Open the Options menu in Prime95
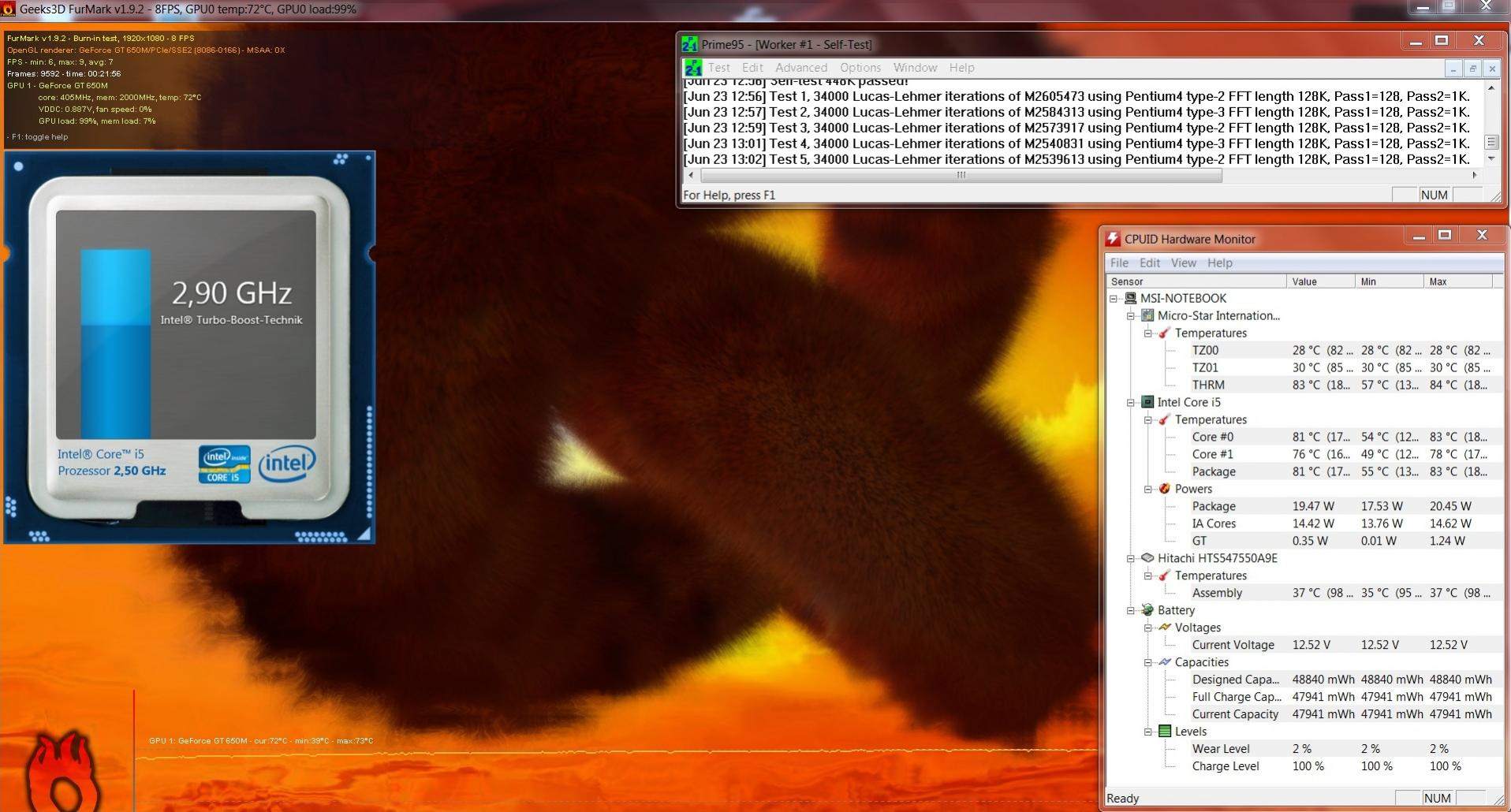 click(x=860, y=68)
